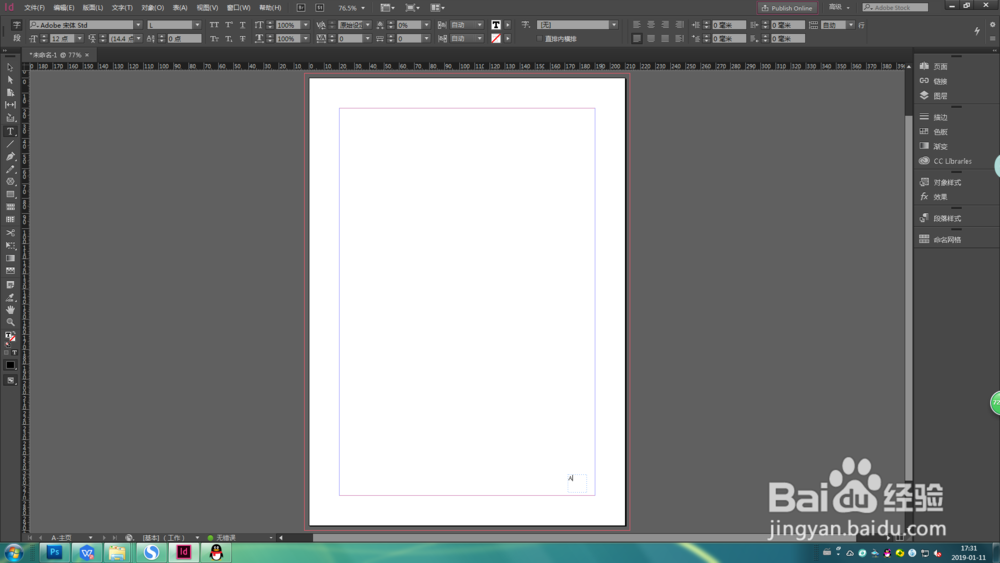Screen dimensions: 1000x563
Task: Toggle Underline formatting
Action: coord(242,25)
